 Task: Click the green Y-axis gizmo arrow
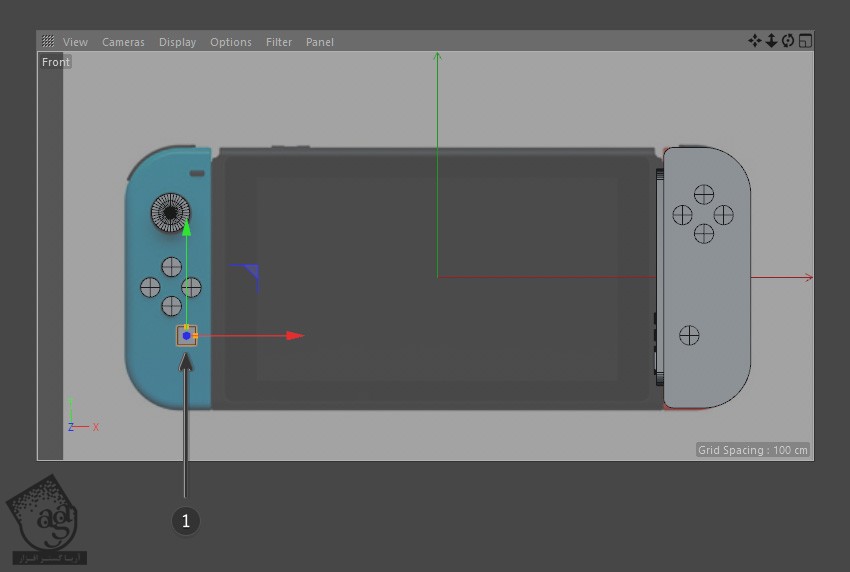186,227
